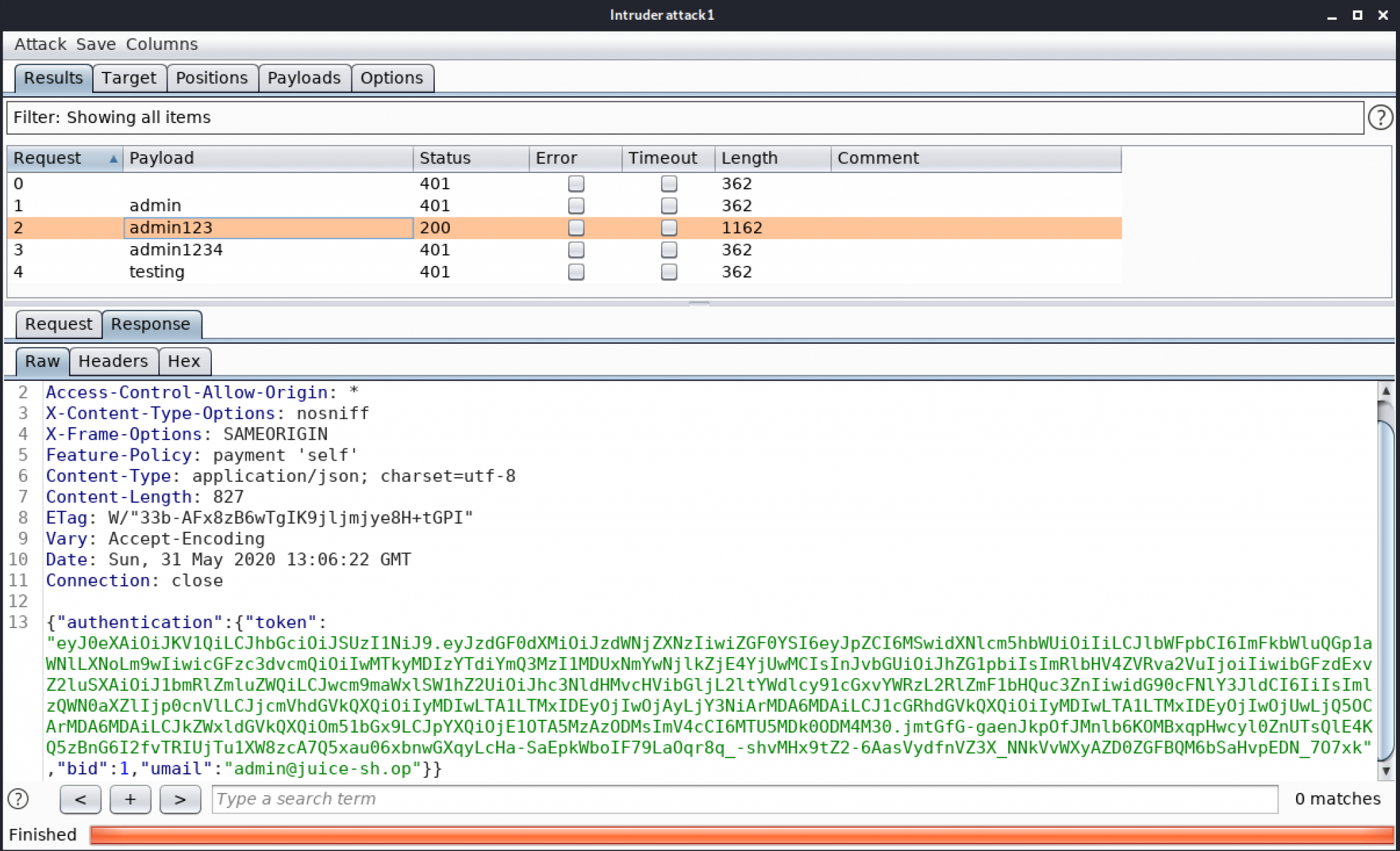Switch to the Hex view tab
This screenshot has width=1400, height=851.
click(x=184, y=361)
